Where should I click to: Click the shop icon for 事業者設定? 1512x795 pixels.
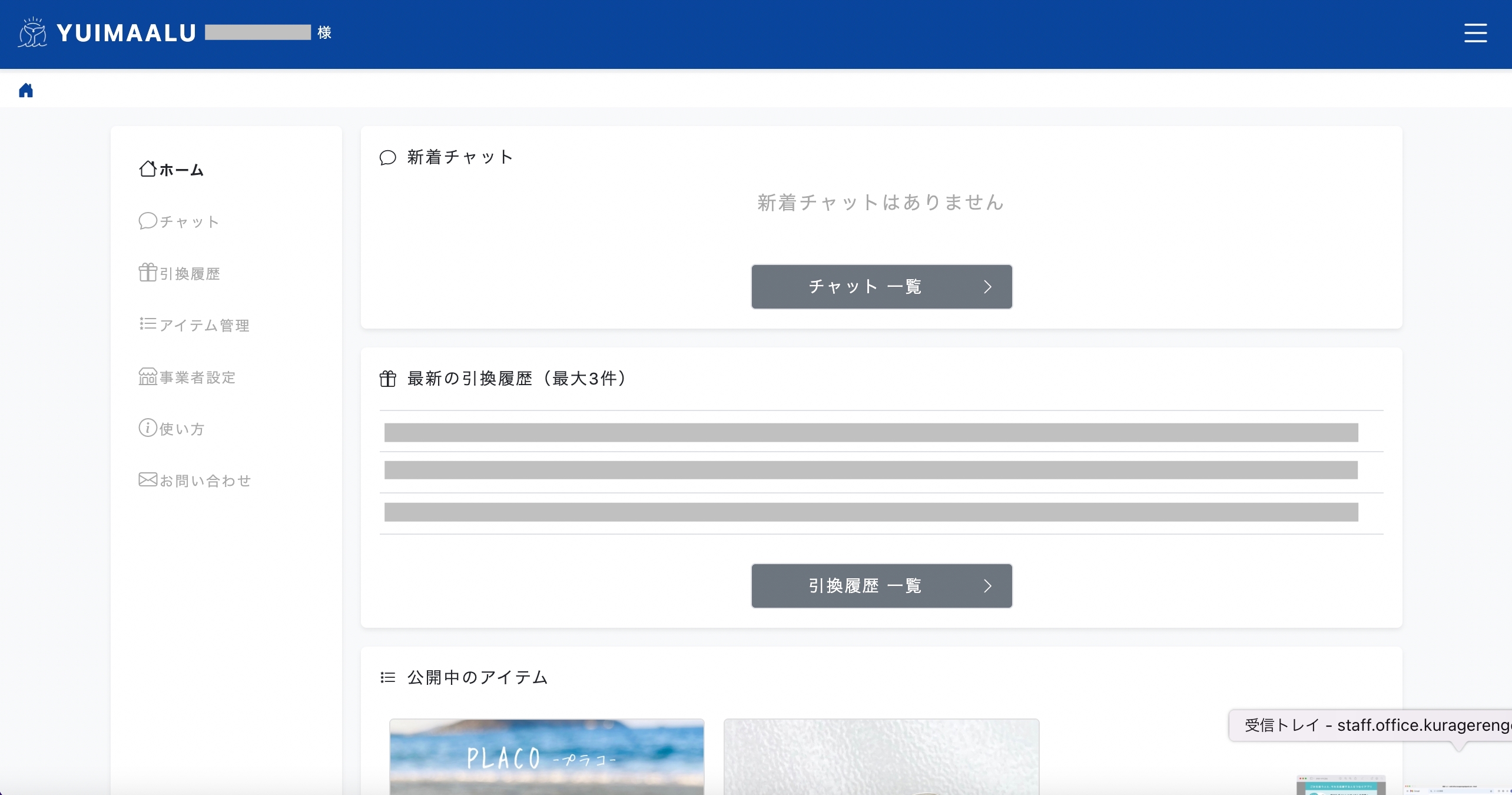147,376
